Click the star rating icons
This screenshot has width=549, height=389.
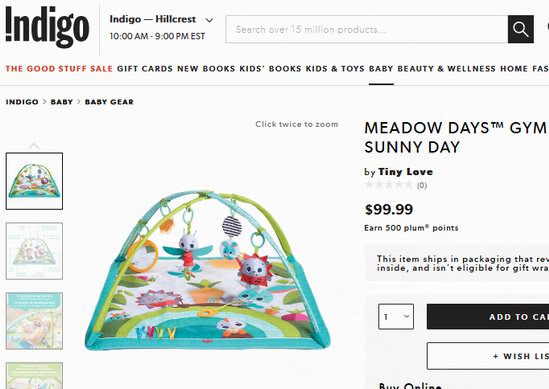tap(389, 185)
